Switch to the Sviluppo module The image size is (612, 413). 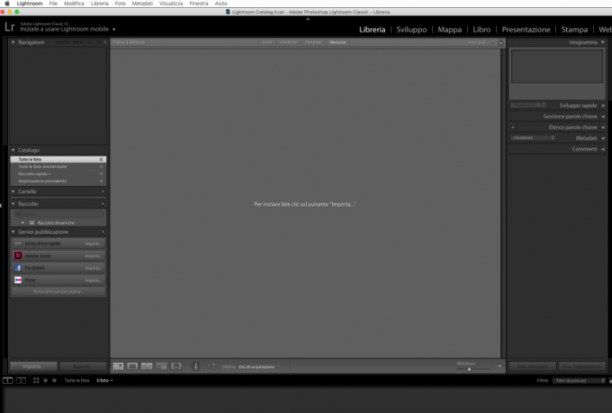coord(411,30)
